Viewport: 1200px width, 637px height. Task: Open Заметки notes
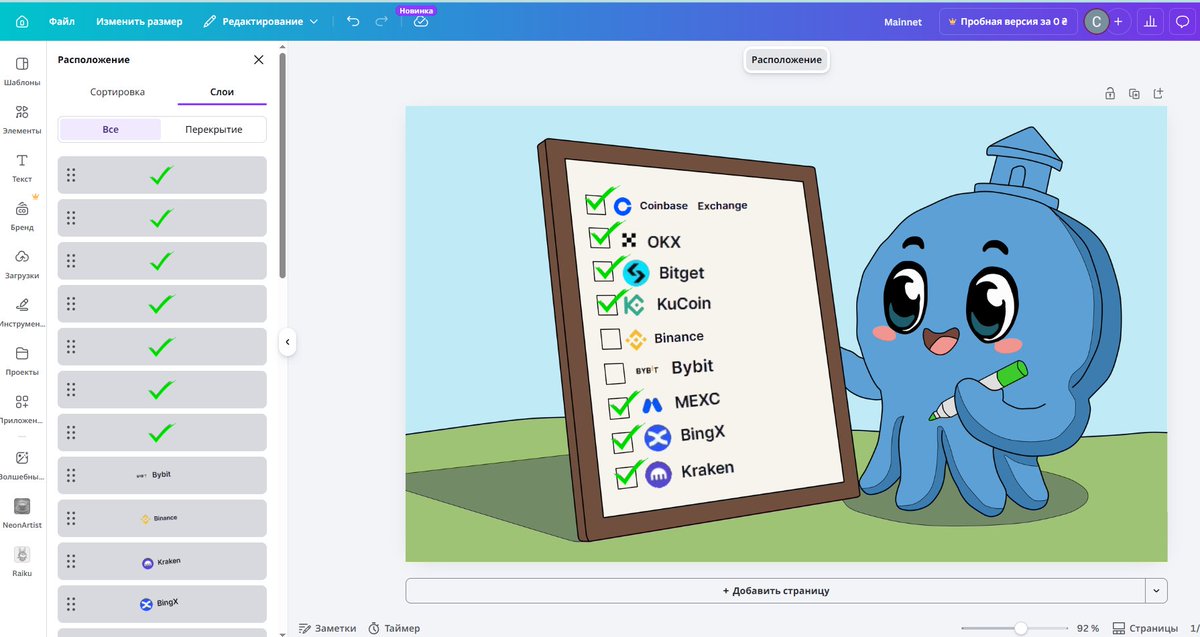coord(327,628)
